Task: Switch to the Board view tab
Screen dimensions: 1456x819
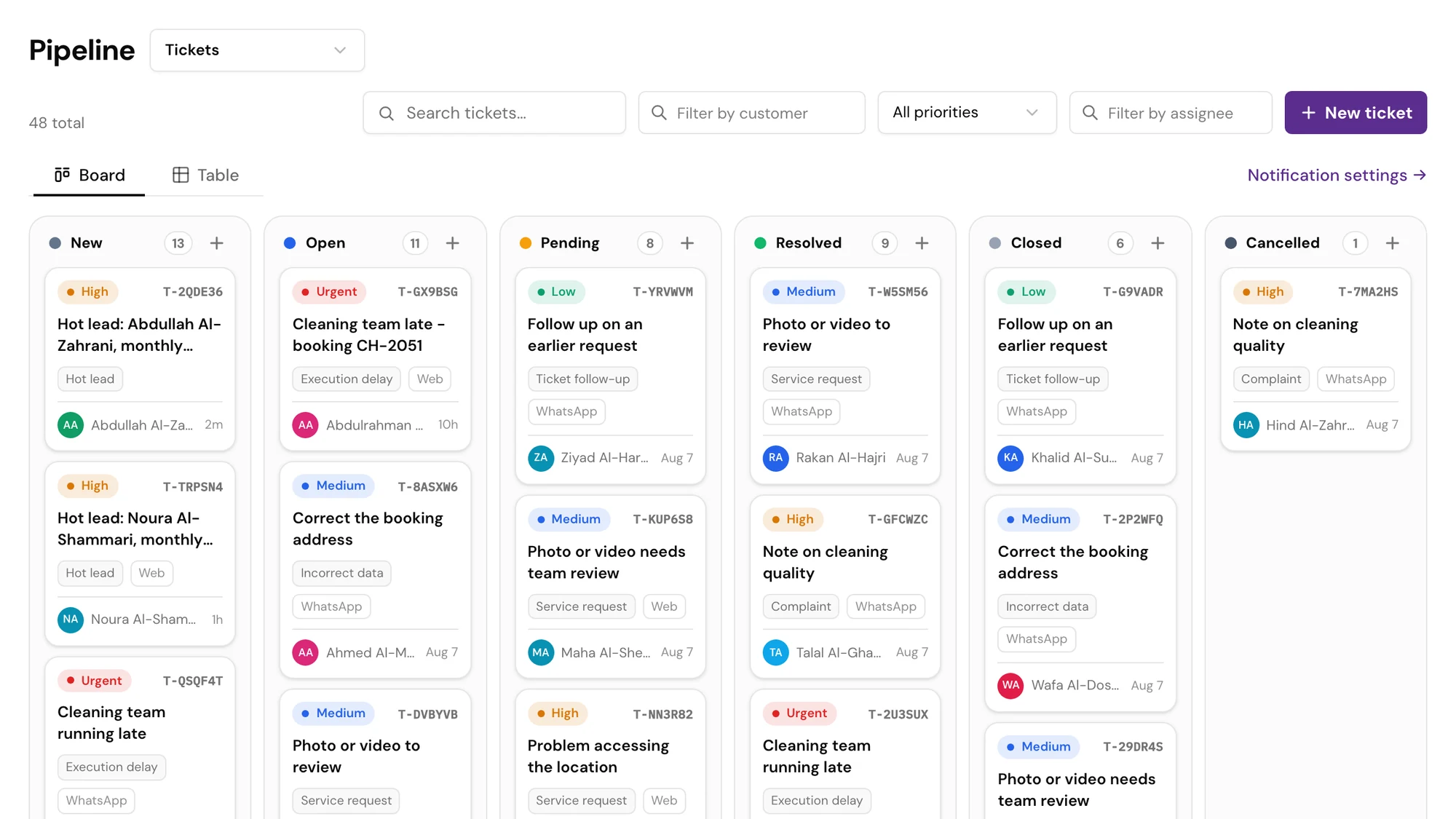Action: tap(90, 175)
